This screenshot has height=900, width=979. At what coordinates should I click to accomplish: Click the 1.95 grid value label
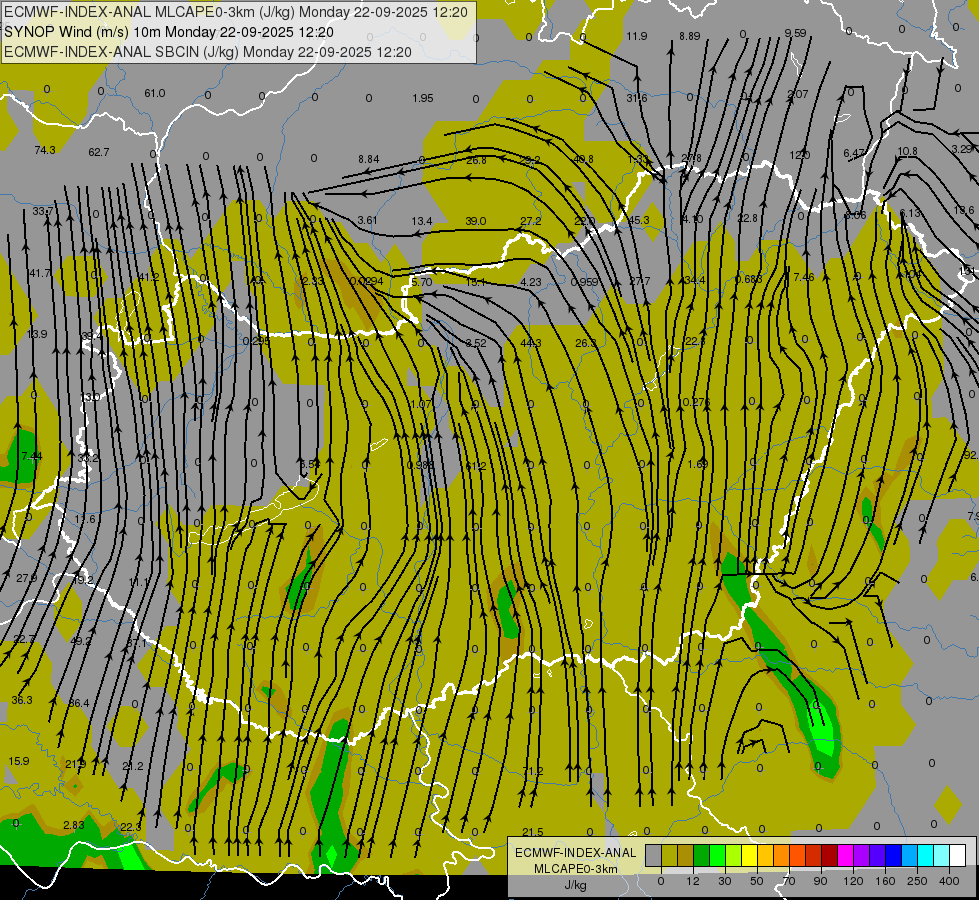pyautogui.click(x=422, y=98)
